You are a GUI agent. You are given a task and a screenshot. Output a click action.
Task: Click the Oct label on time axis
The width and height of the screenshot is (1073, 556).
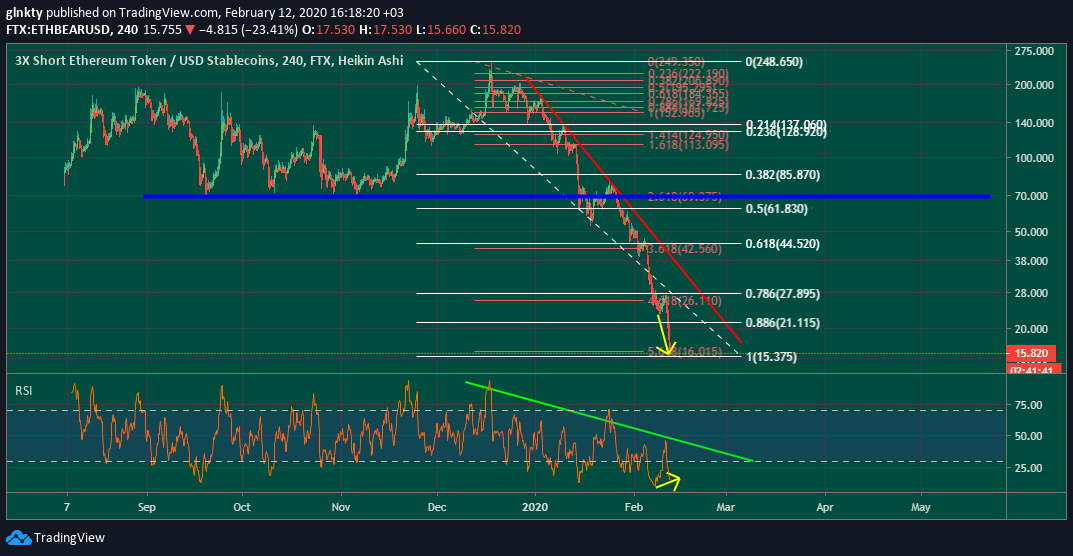pyautogui.click(x=242, y=509)
